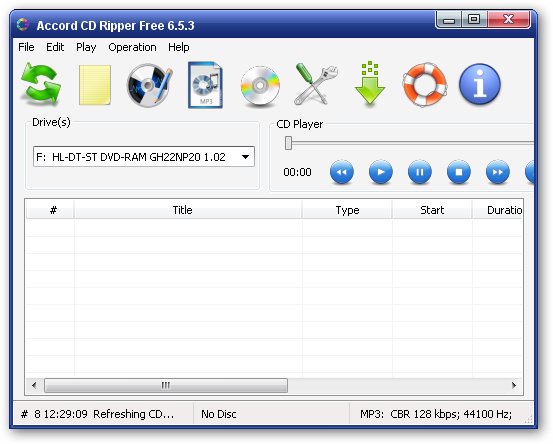The image size is (553, 444).
Task: Open the File menu
Action: [26, 47]
